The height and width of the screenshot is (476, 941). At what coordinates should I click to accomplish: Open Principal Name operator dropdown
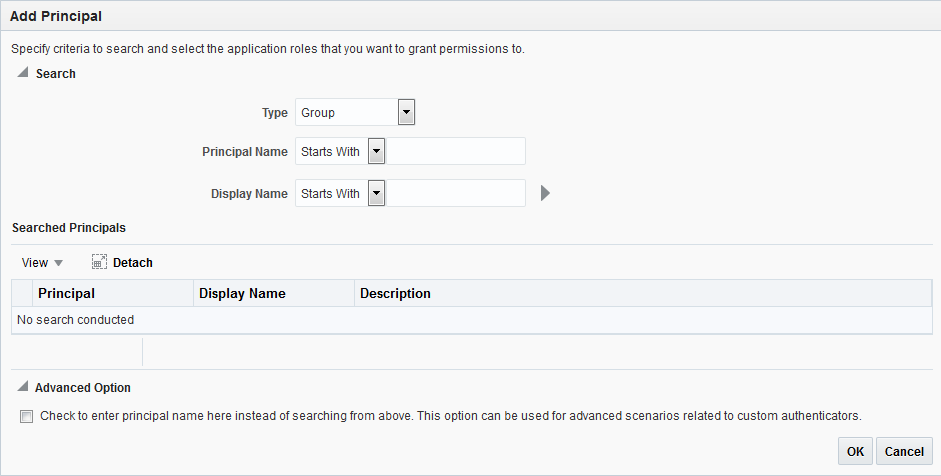376,152
